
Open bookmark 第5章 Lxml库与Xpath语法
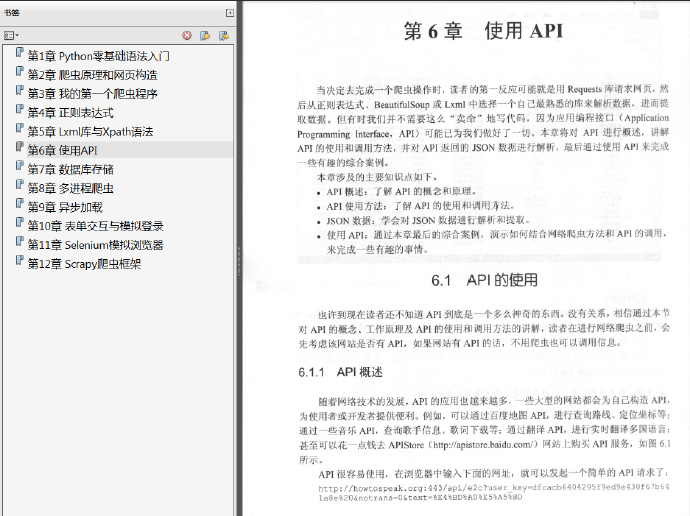click(90, 132)
